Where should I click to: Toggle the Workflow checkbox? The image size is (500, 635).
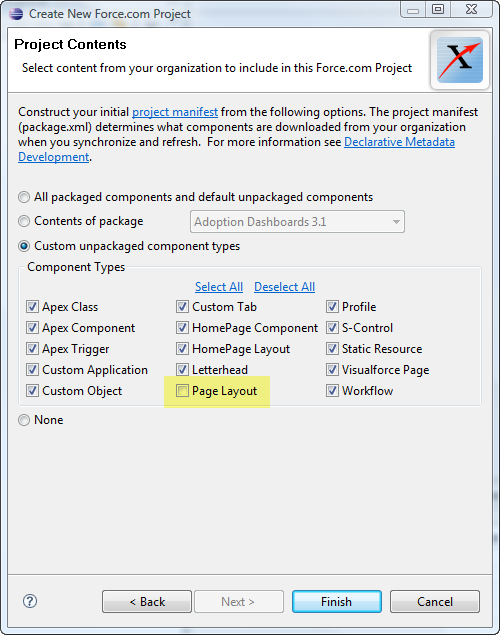click(x=332, y=391)
